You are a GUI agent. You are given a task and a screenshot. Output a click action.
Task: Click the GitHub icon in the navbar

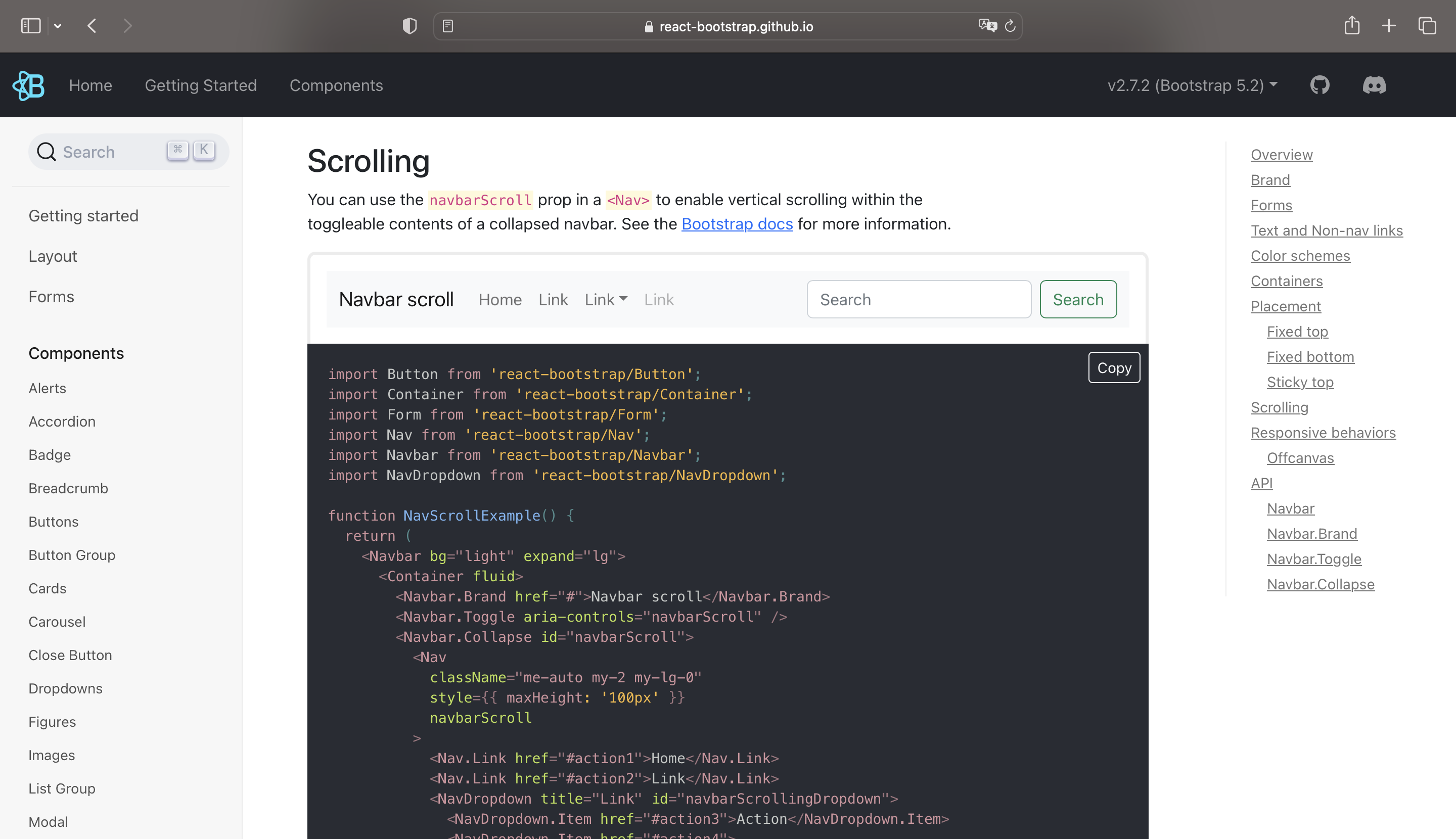click(x=1321, y=84)
